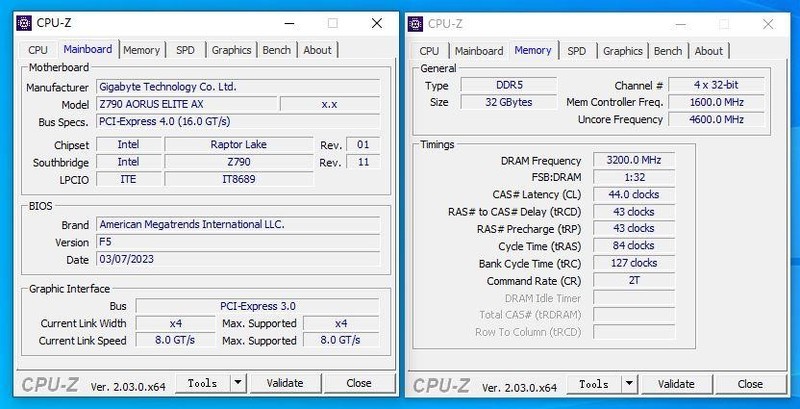
Task: Click Current Link Width x4 field
Action: 176,323
